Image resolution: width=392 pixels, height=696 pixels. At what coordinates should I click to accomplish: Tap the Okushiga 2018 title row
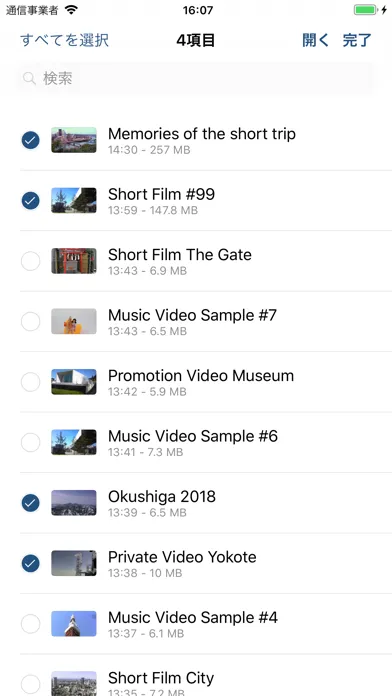point(206,503)
